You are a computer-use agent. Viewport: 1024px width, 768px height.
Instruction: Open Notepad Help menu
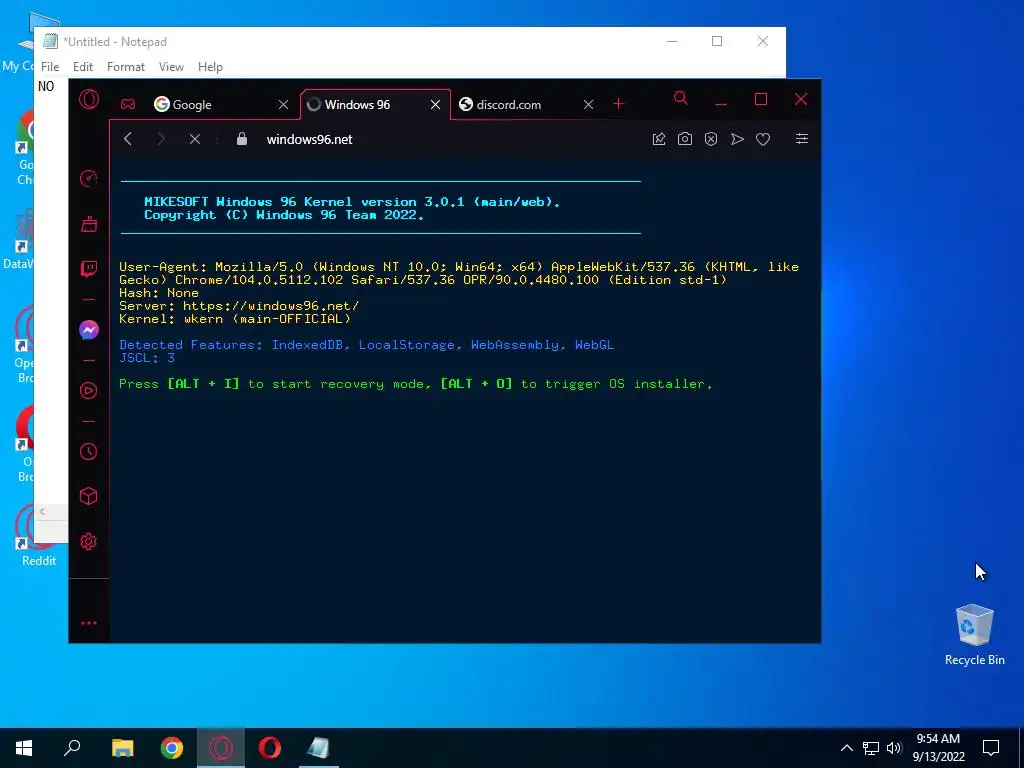[210, 67]
